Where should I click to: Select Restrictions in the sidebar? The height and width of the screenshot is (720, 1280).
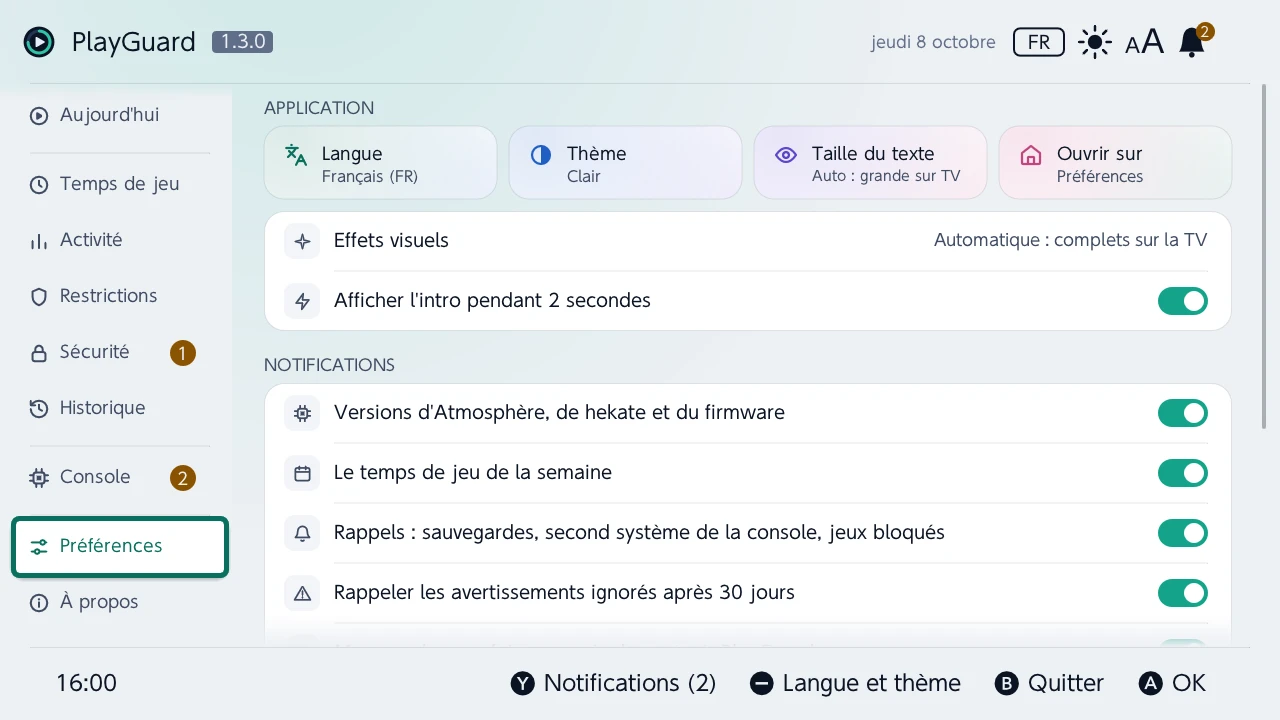[120, 296]
